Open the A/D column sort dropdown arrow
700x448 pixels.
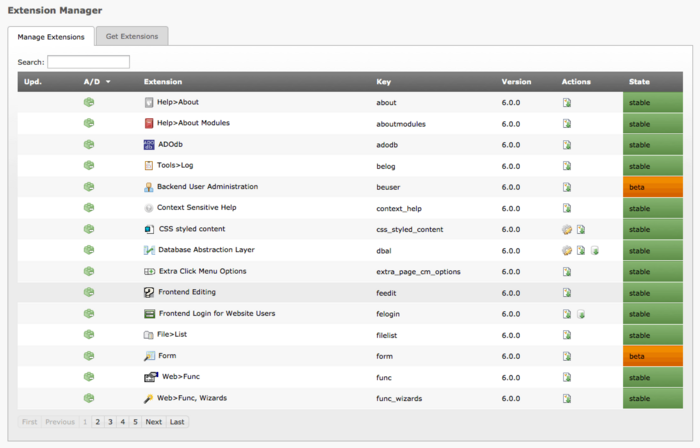[x=108, y=81]
